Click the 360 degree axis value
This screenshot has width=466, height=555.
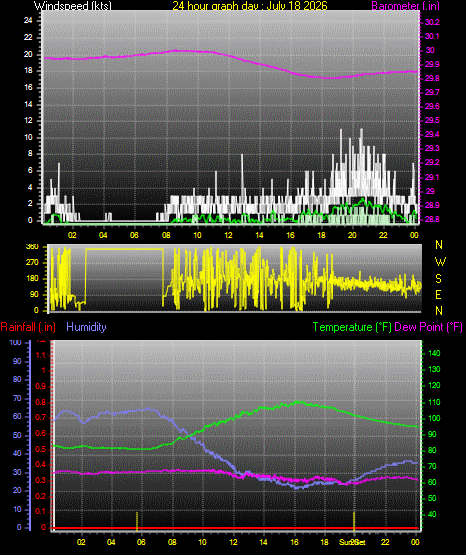[x=33, y=247]
